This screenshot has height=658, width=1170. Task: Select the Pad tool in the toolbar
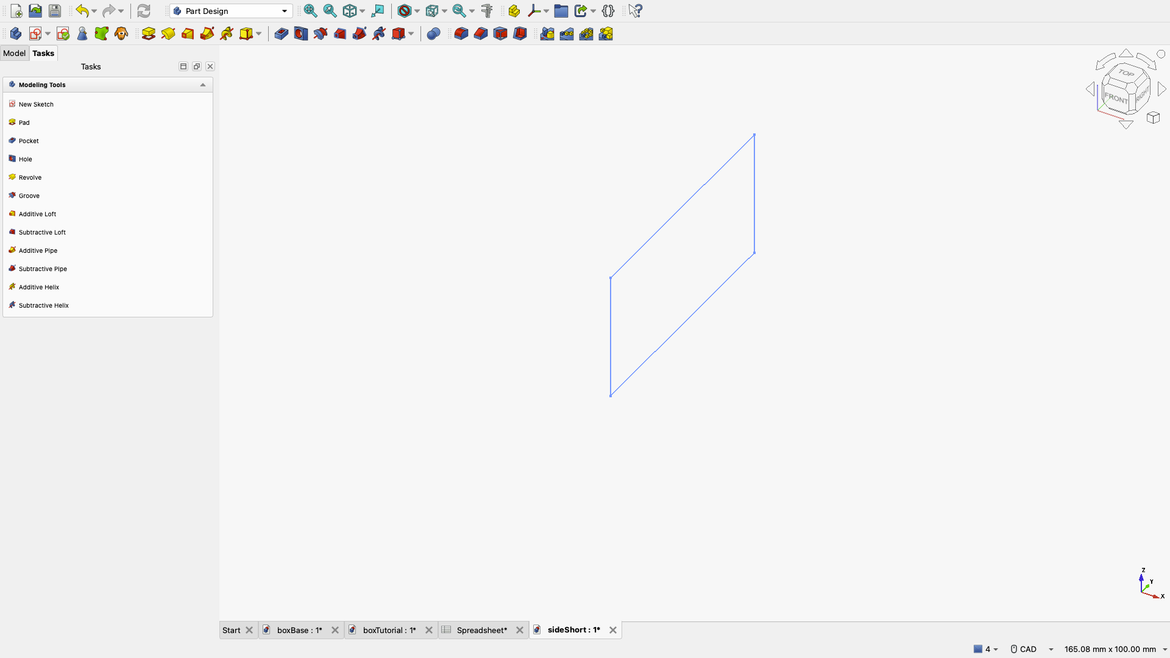coord(148,33)
